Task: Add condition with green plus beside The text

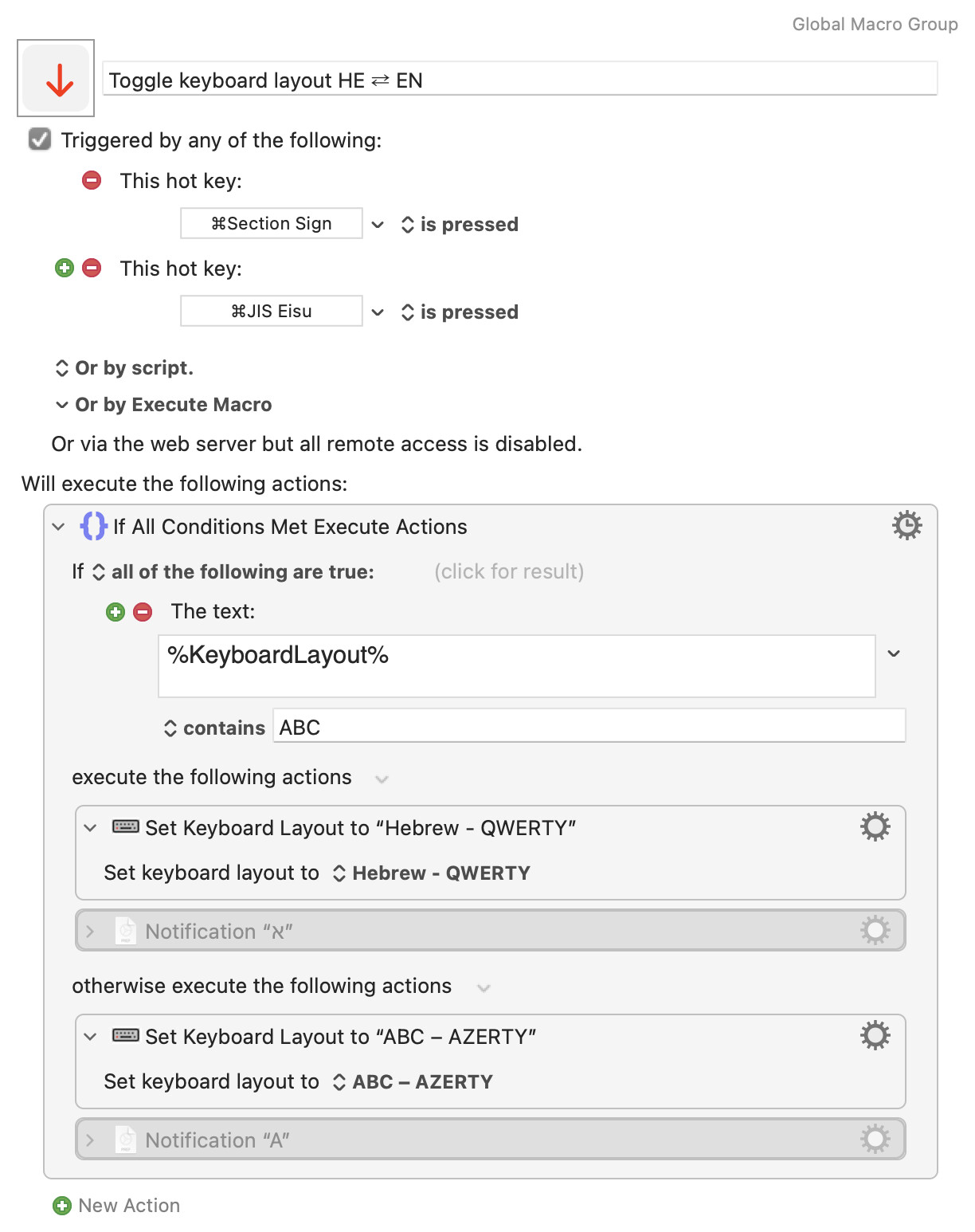Action: [116, 612]
